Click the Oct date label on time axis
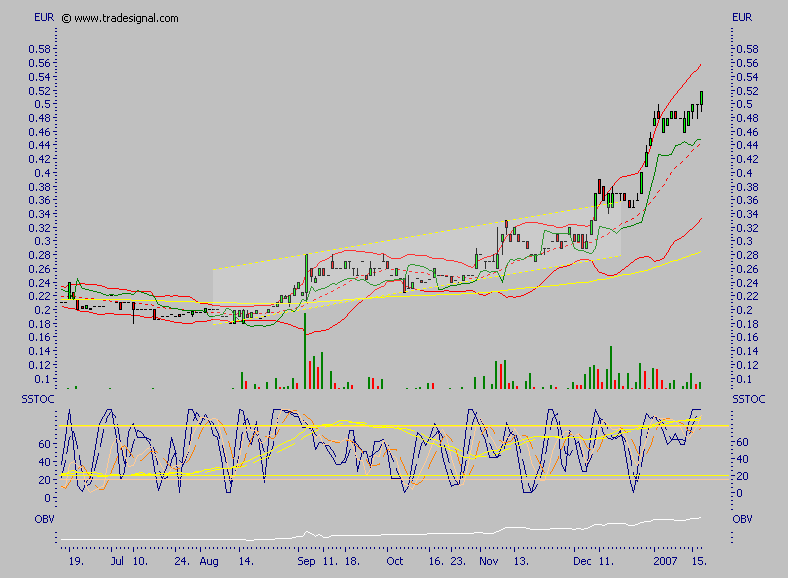 [x=395, y=562]
